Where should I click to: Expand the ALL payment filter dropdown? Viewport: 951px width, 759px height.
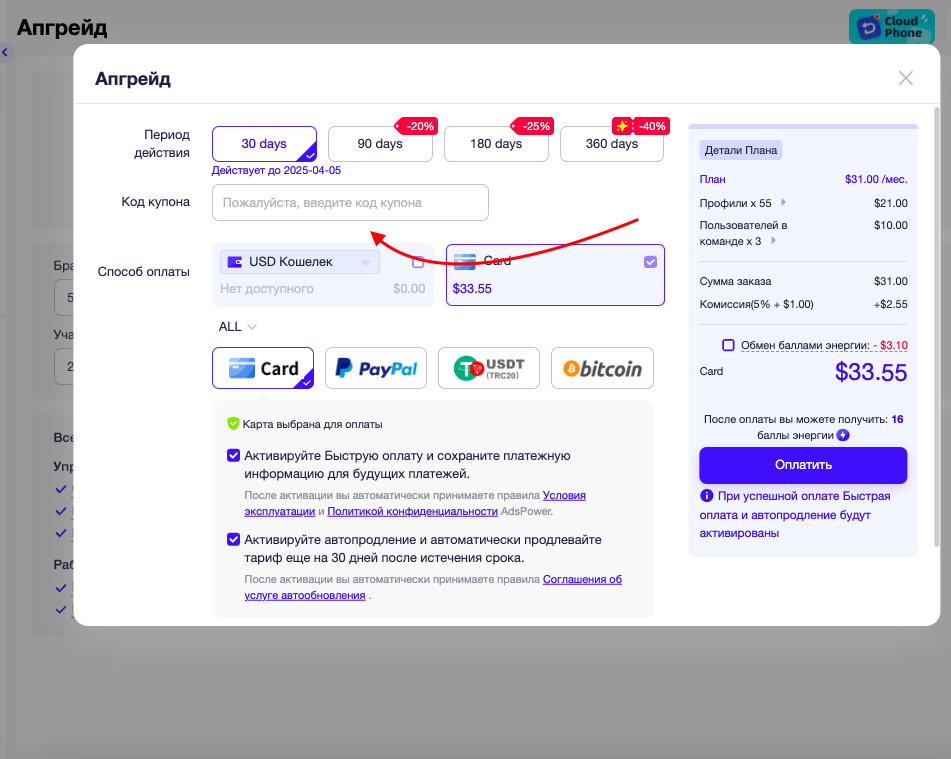pos(238,327)
